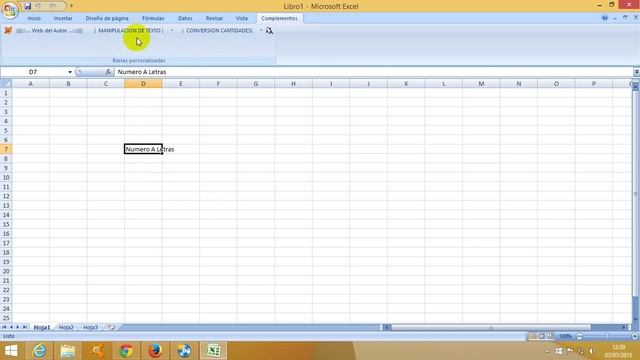Expand the arrow beside MANIPULACION DE TEXTO
This screenshot has height=360, width=640.
point(172,31)
